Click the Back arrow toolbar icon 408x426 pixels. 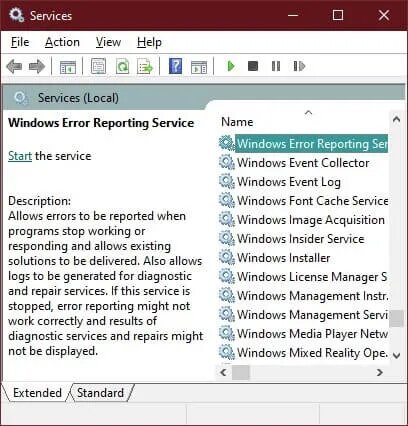coord(14,66)
